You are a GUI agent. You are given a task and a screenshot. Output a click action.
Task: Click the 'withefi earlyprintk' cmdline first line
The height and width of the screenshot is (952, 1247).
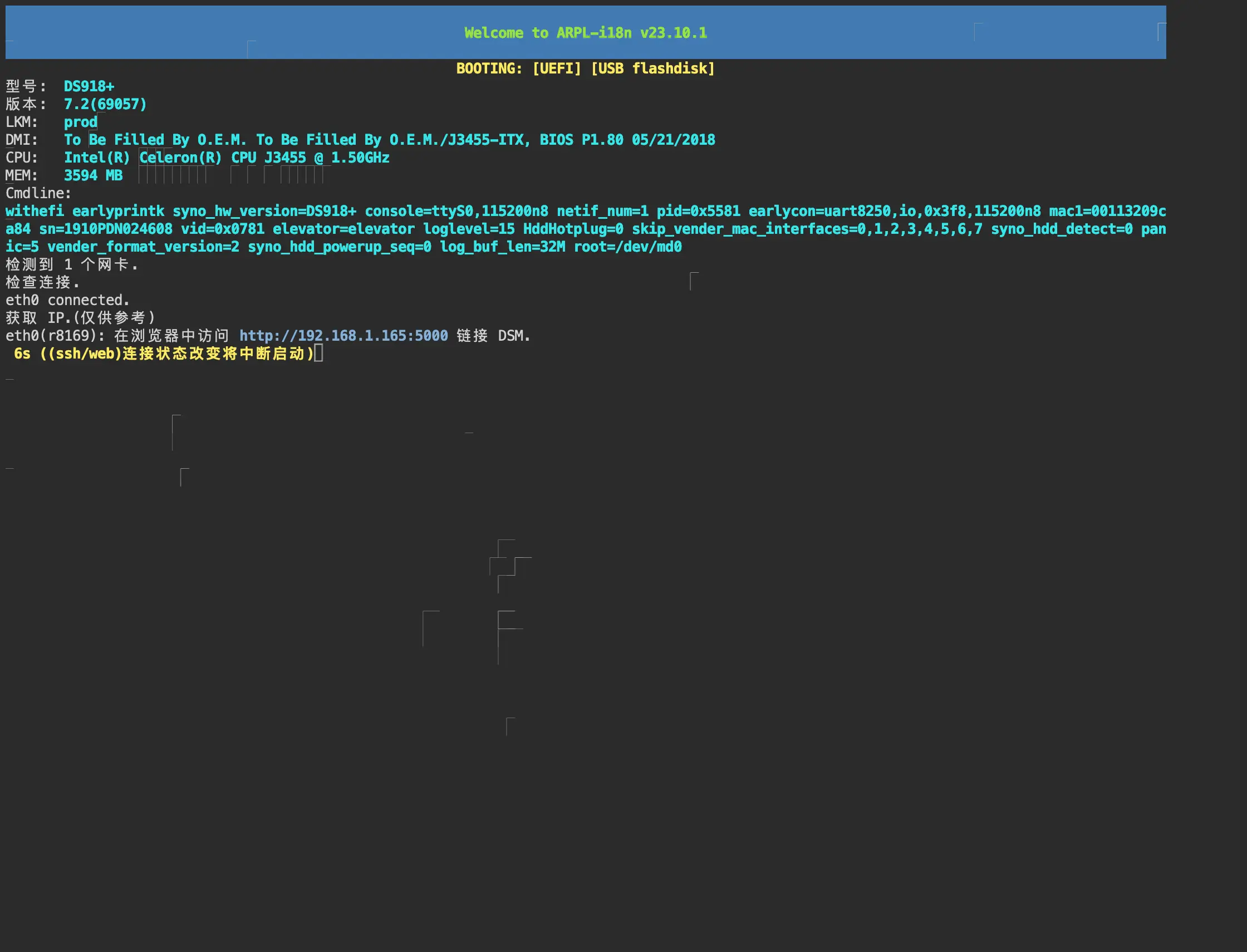pos(586,211)
